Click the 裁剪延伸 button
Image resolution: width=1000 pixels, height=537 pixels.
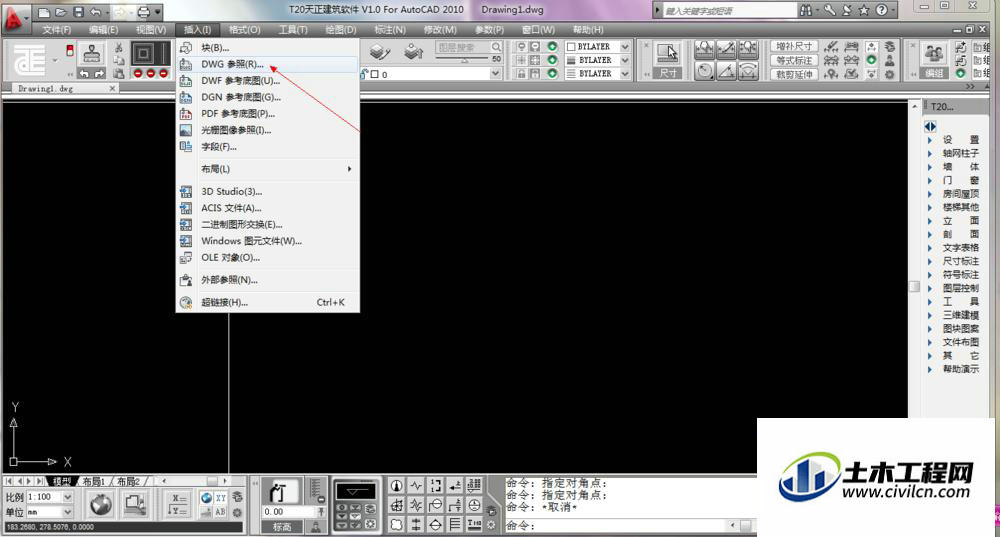click(x=794, y=74)
